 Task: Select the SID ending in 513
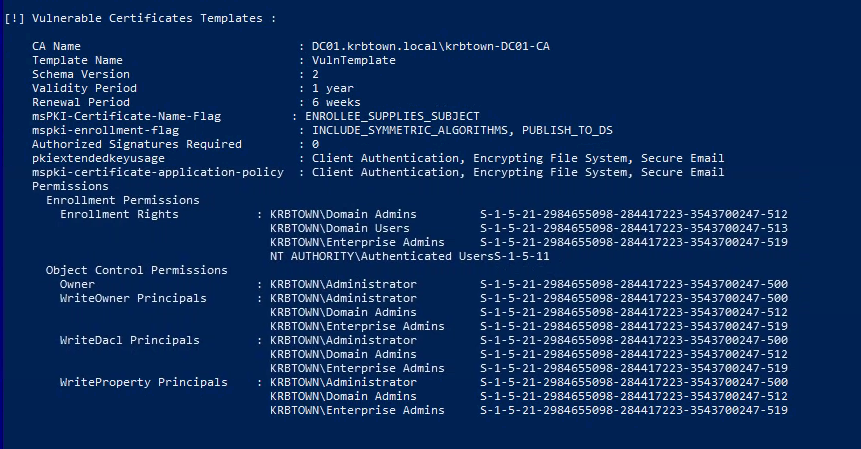click(x=634, y=228)
